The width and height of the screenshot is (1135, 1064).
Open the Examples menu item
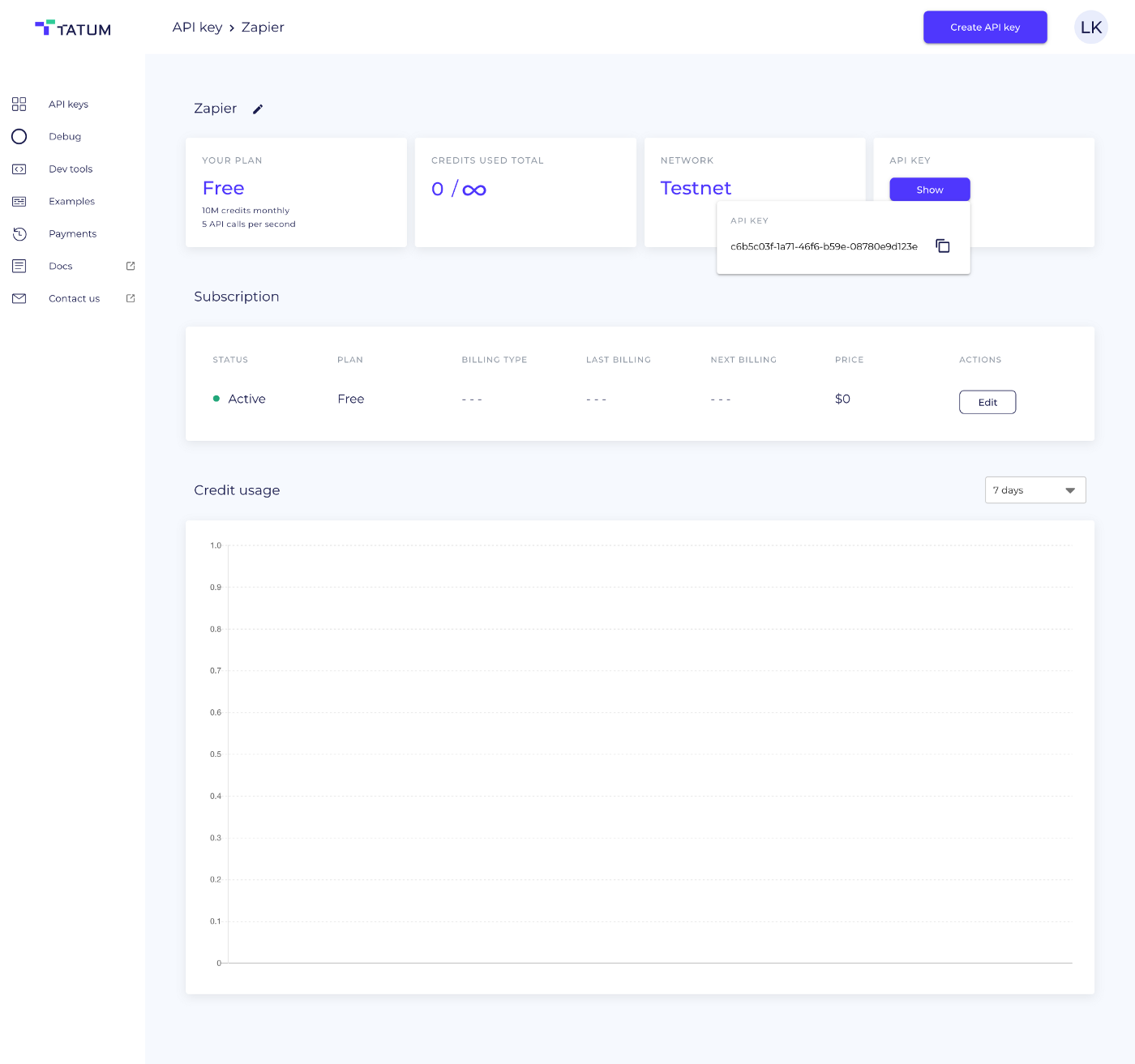pyautogui.click(x=71, y=201)
